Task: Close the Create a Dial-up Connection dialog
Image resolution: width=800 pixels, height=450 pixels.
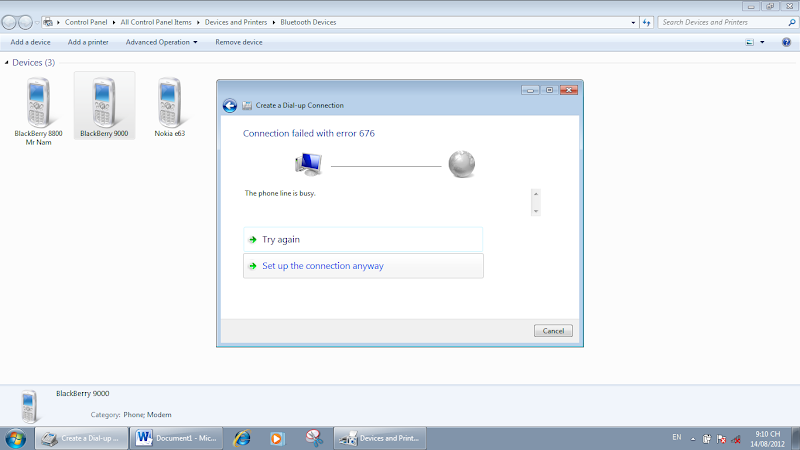Action: click(568, 90)
